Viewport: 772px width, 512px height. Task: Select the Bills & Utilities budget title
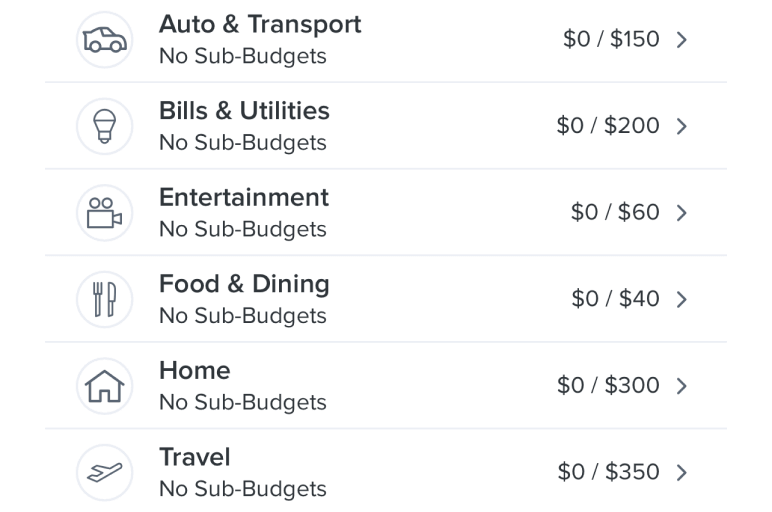pos(244,111)
